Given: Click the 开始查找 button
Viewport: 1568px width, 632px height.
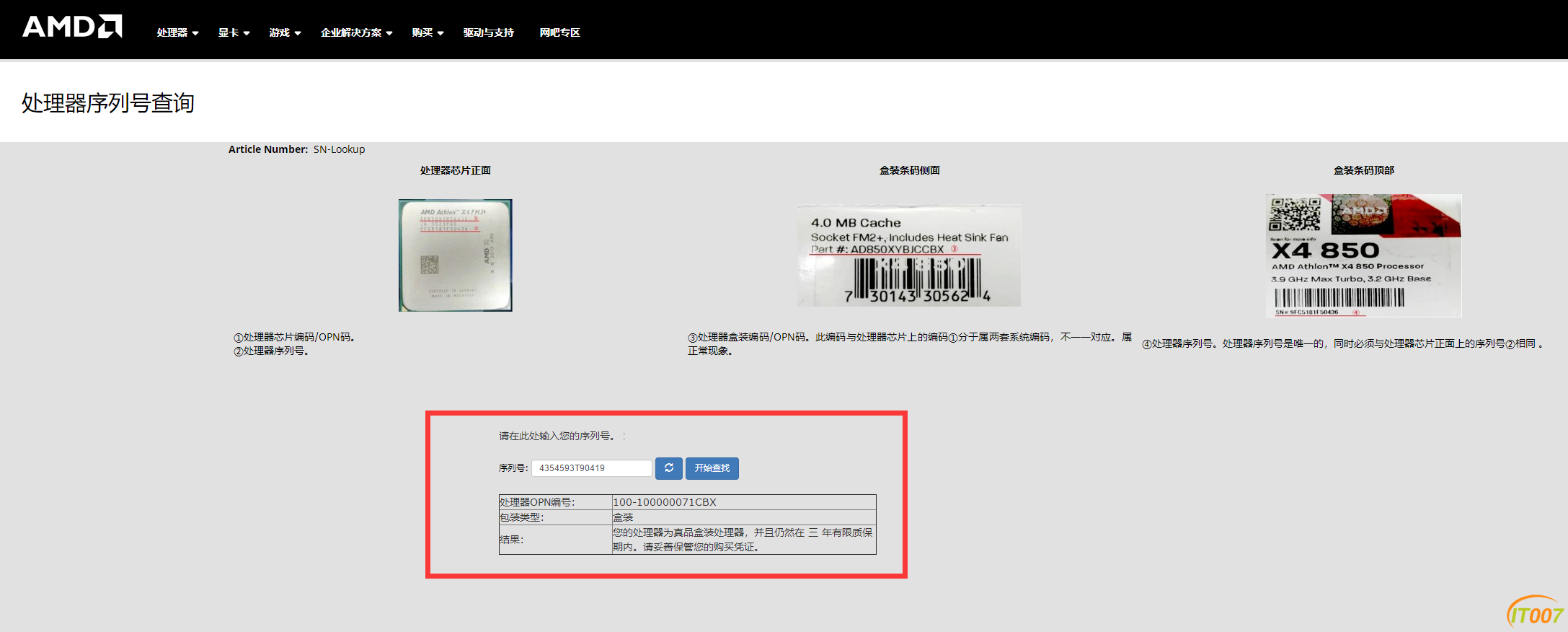Looking at the screenshot, I should coord(712,468).
